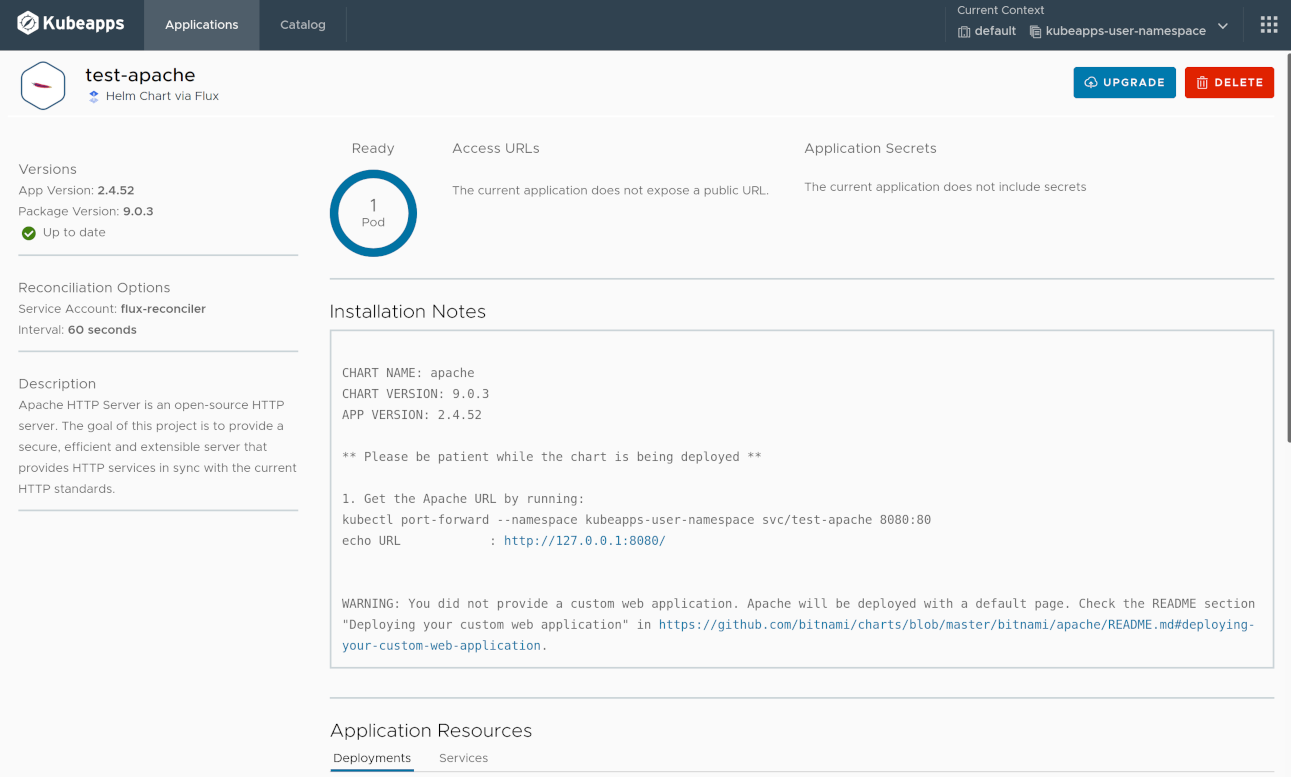Click the namespace icon beside kubeapps-user-namespace

tap(1037, 31)
